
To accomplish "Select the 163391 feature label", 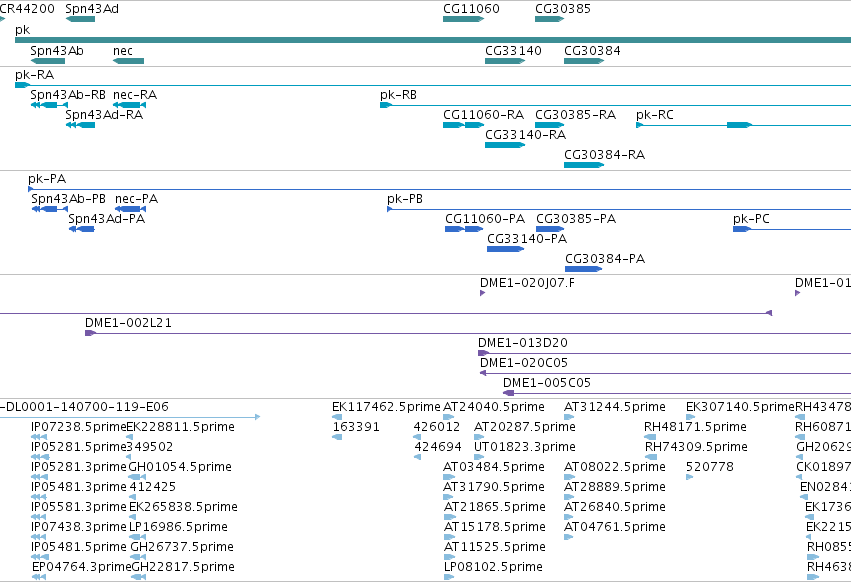I will click(x=356, y=427).
